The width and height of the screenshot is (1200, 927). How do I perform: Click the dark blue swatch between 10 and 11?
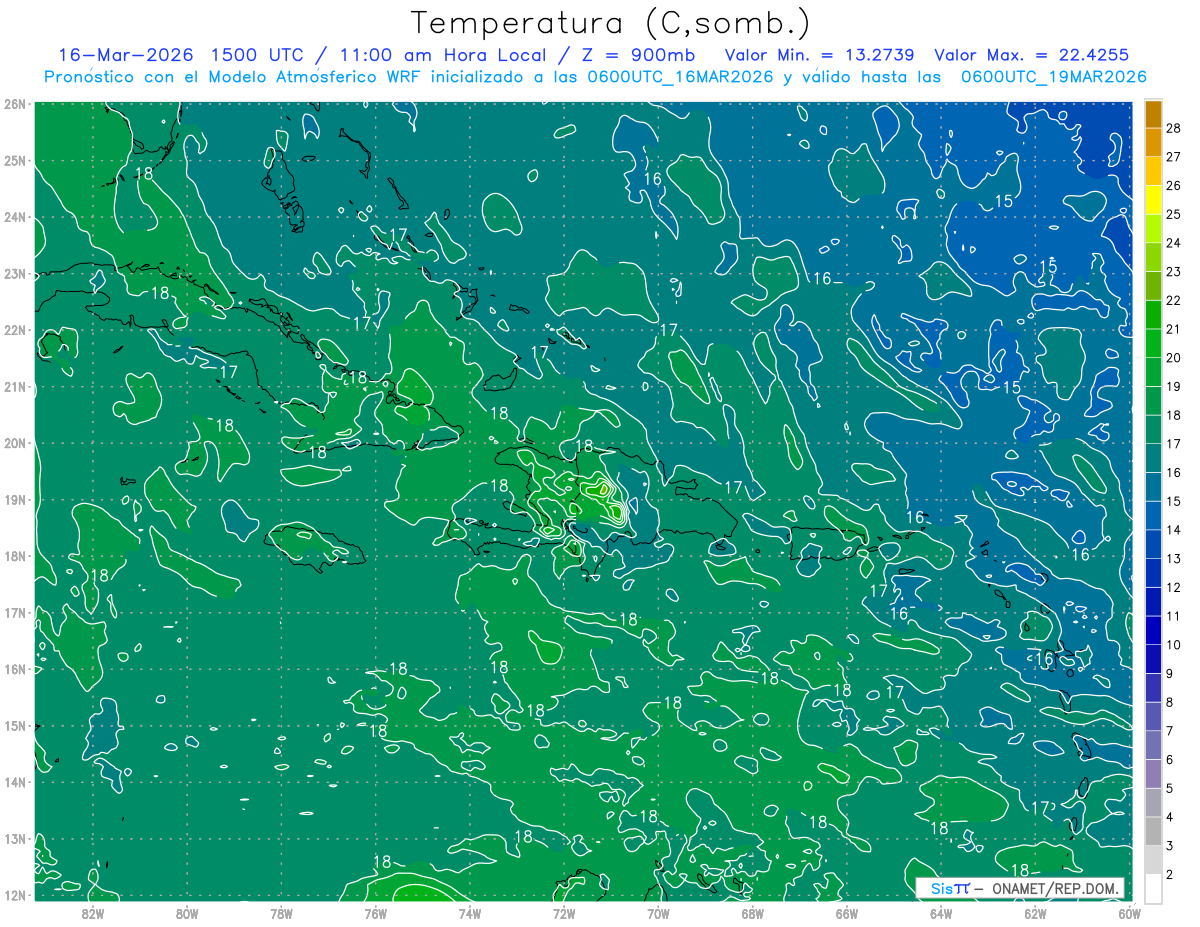1153,630
